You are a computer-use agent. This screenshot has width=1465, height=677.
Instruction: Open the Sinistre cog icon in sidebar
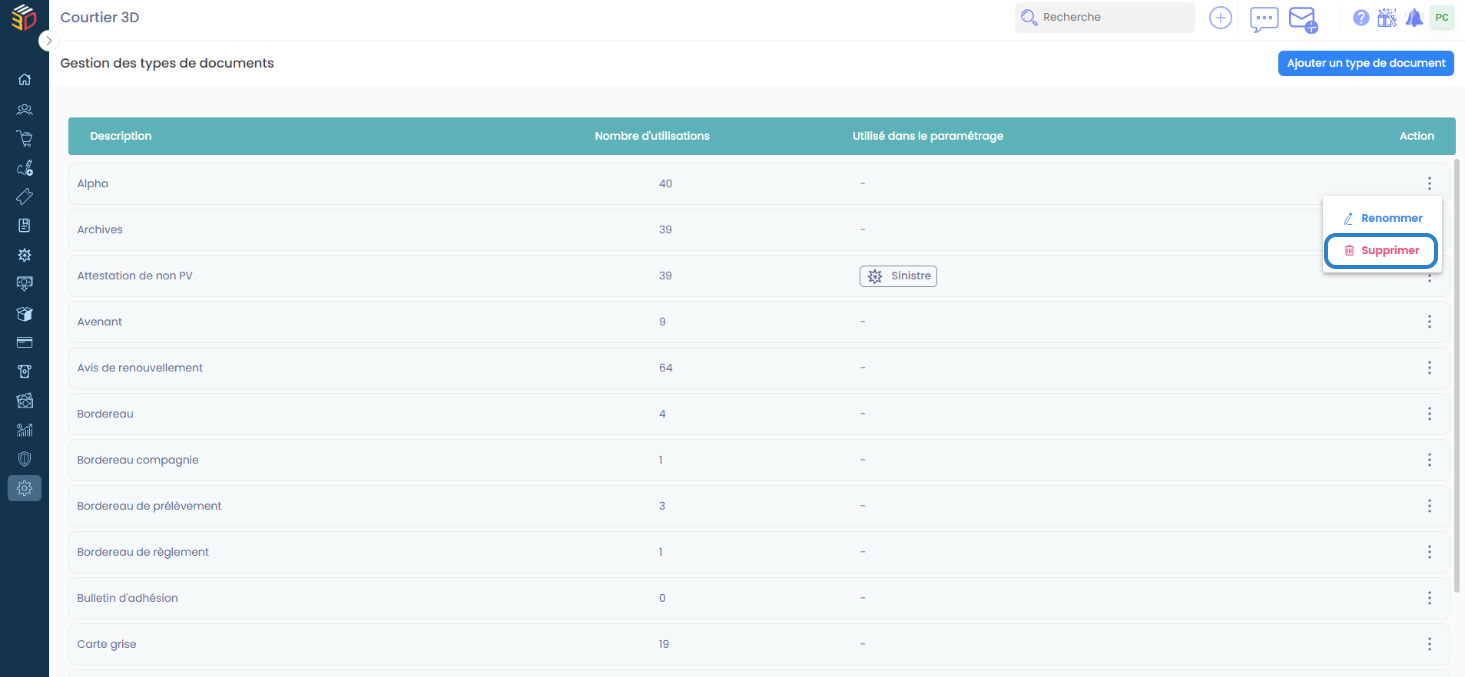pos(25,255)
